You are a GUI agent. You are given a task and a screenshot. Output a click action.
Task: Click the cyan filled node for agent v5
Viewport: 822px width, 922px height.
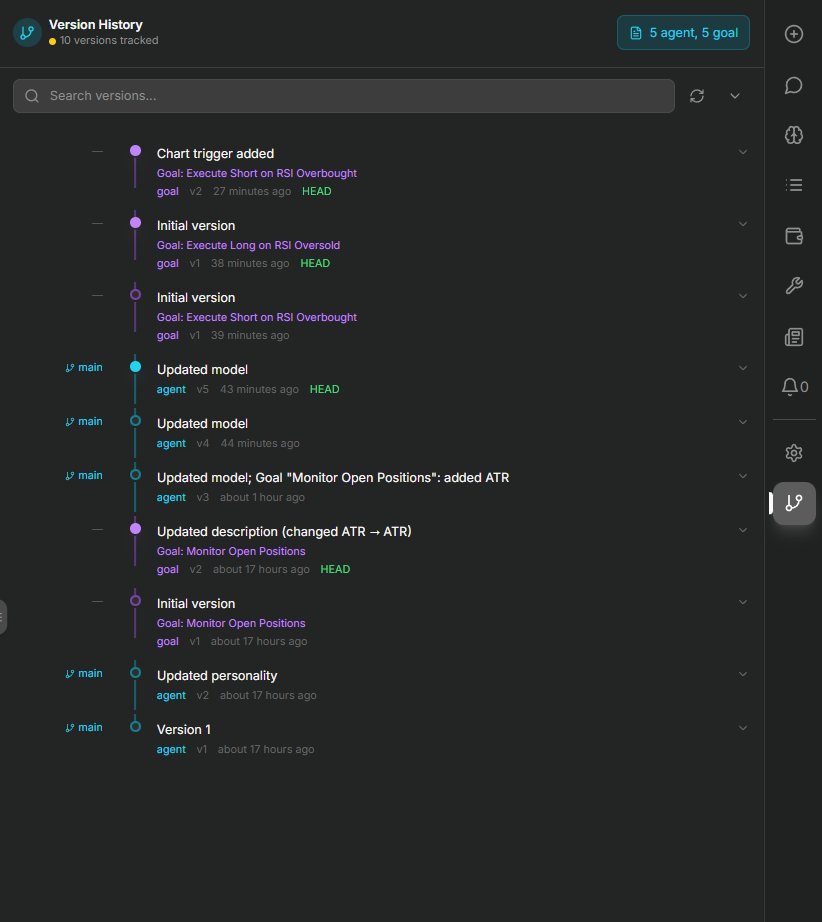click(135, 367)
